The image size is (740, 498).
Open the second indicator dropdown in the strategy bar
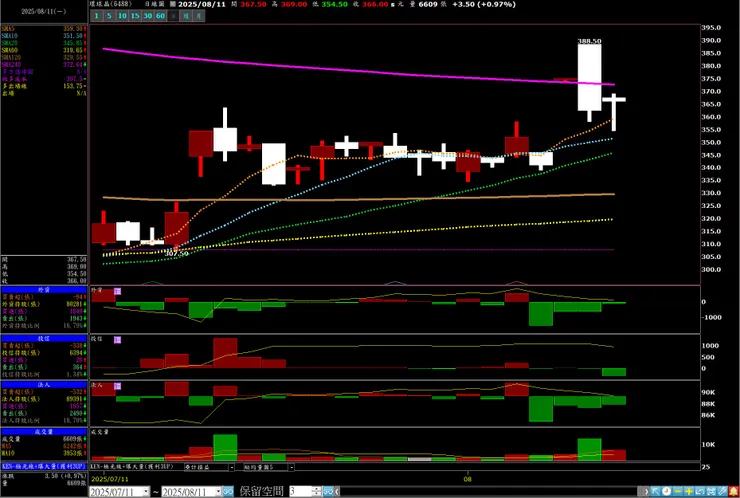coord(292,467)
